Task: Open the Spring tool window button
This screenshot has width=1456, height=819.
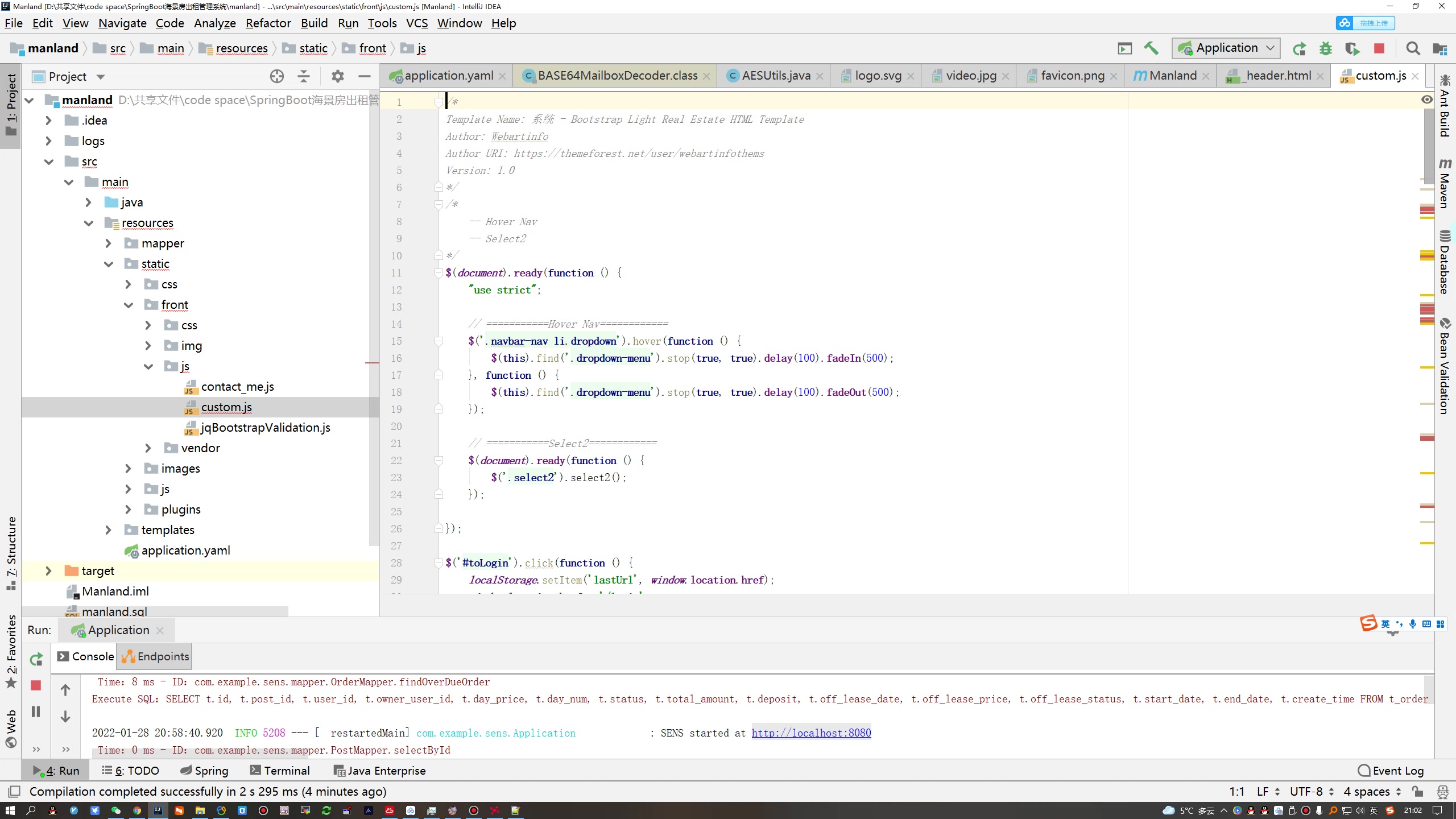Action: 204,771
